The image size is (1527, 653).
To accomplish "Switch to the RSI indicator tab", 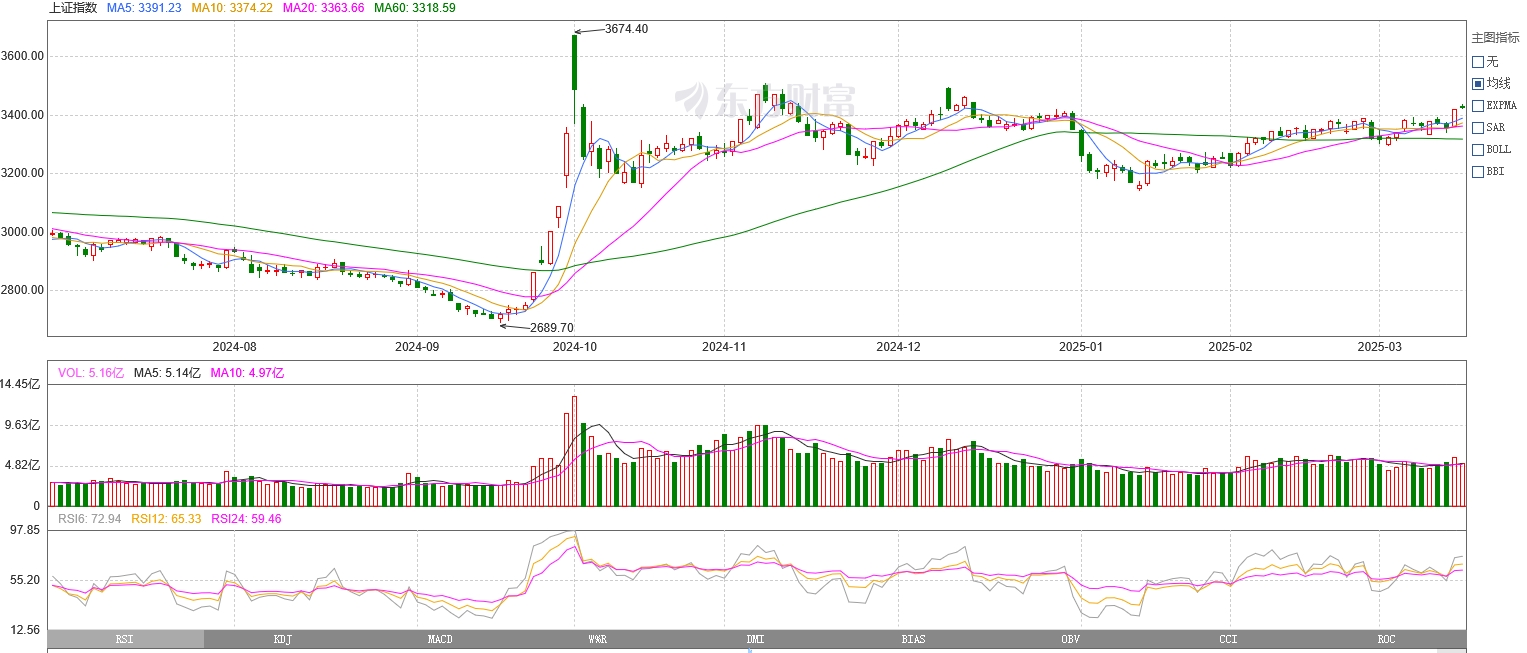I will (x=125, y=639).
